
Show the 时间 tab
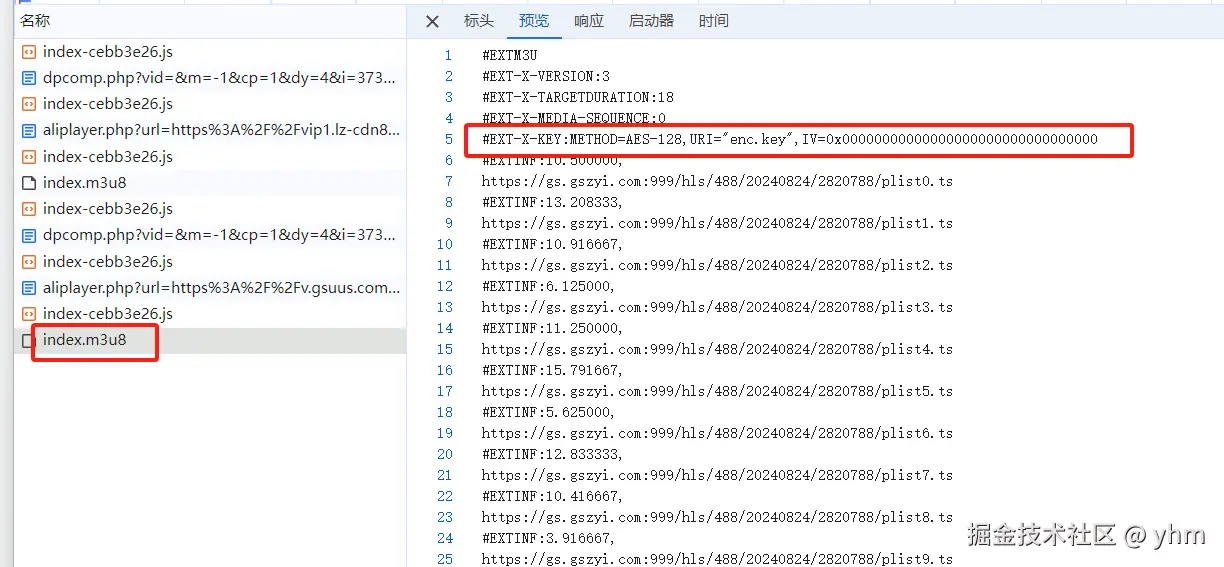(x=713, y=21)
